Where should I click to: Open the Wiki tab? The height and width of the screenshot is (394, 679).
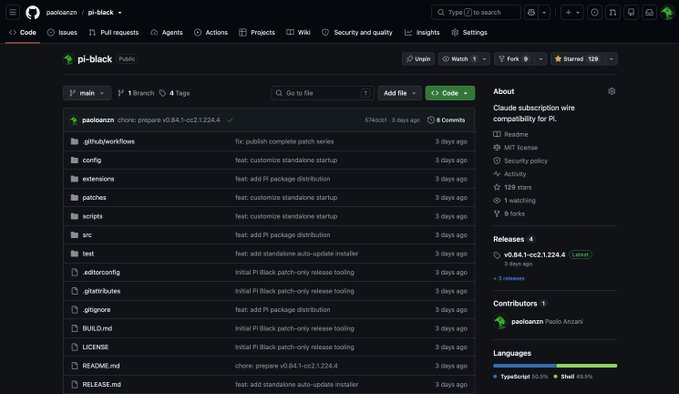[x=298, y=32]
